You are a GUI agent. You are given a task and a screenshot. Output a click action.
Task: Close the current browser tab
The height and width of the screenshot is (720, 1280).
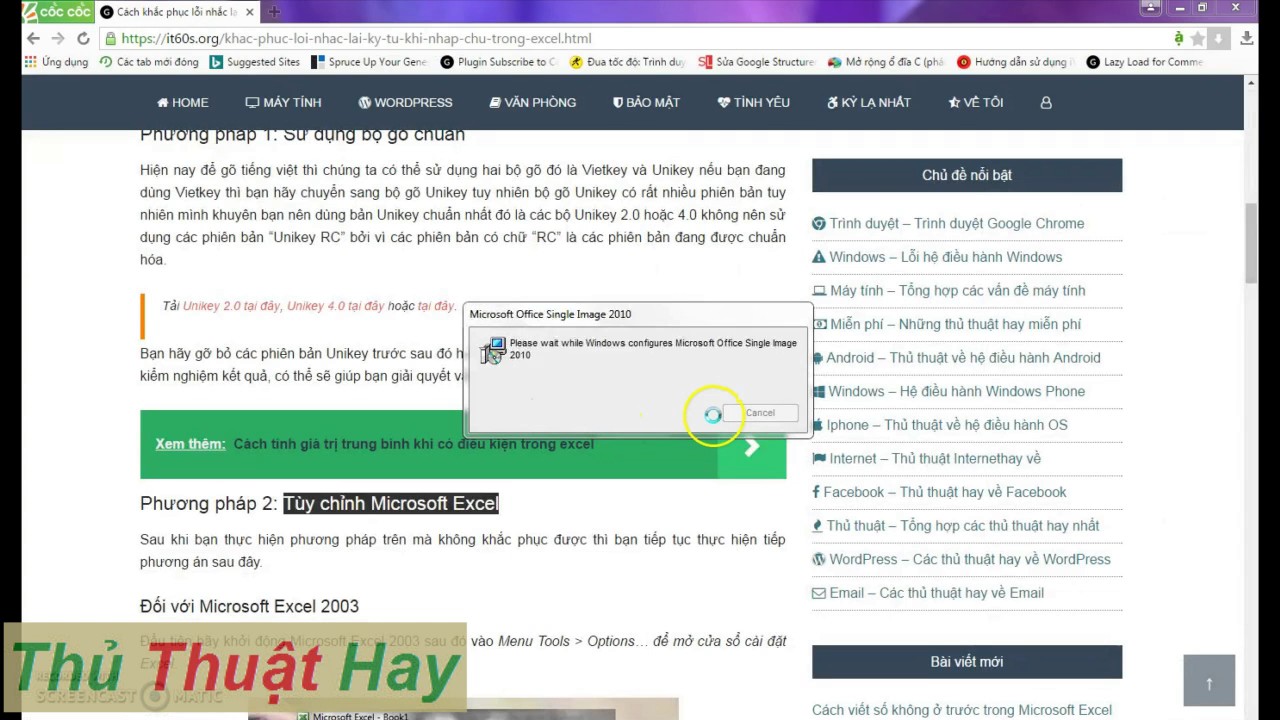tap(250, 12)
